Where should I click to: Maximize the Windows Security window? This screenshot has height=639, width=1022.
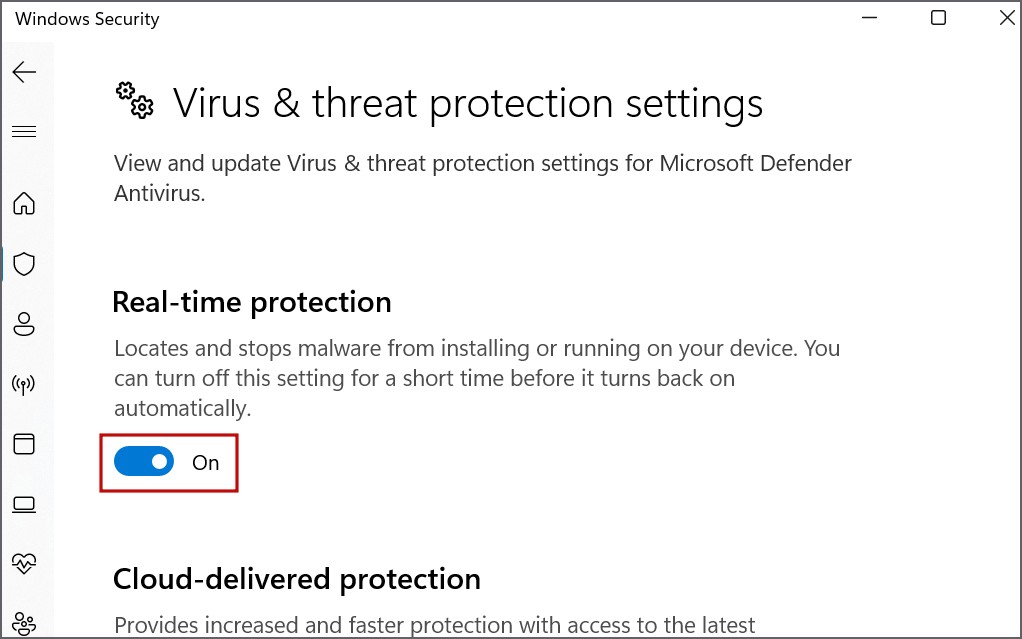(x=938, y=19)
